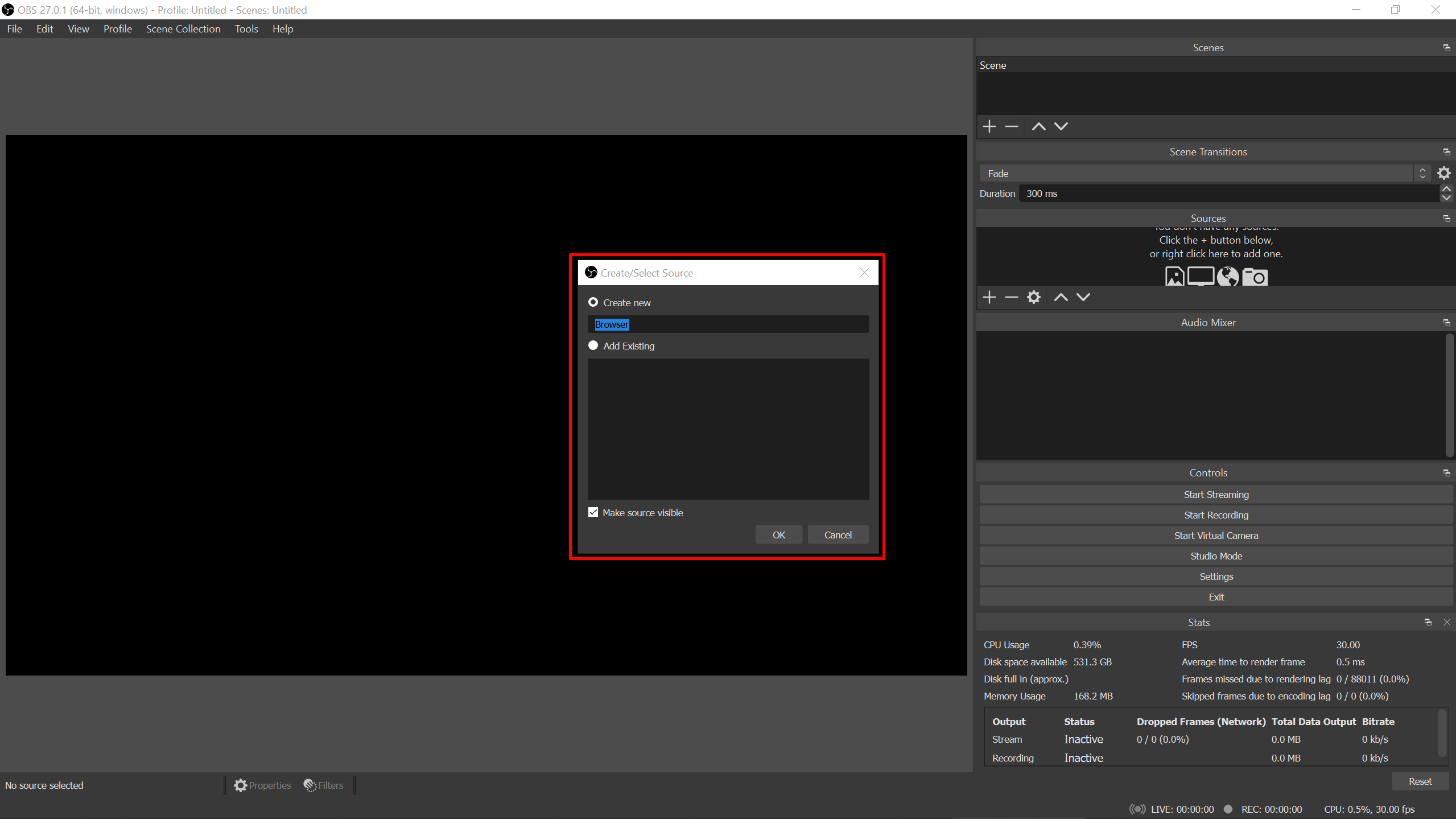Open source properties gear in Sources panel

(x=1034, y=297)
